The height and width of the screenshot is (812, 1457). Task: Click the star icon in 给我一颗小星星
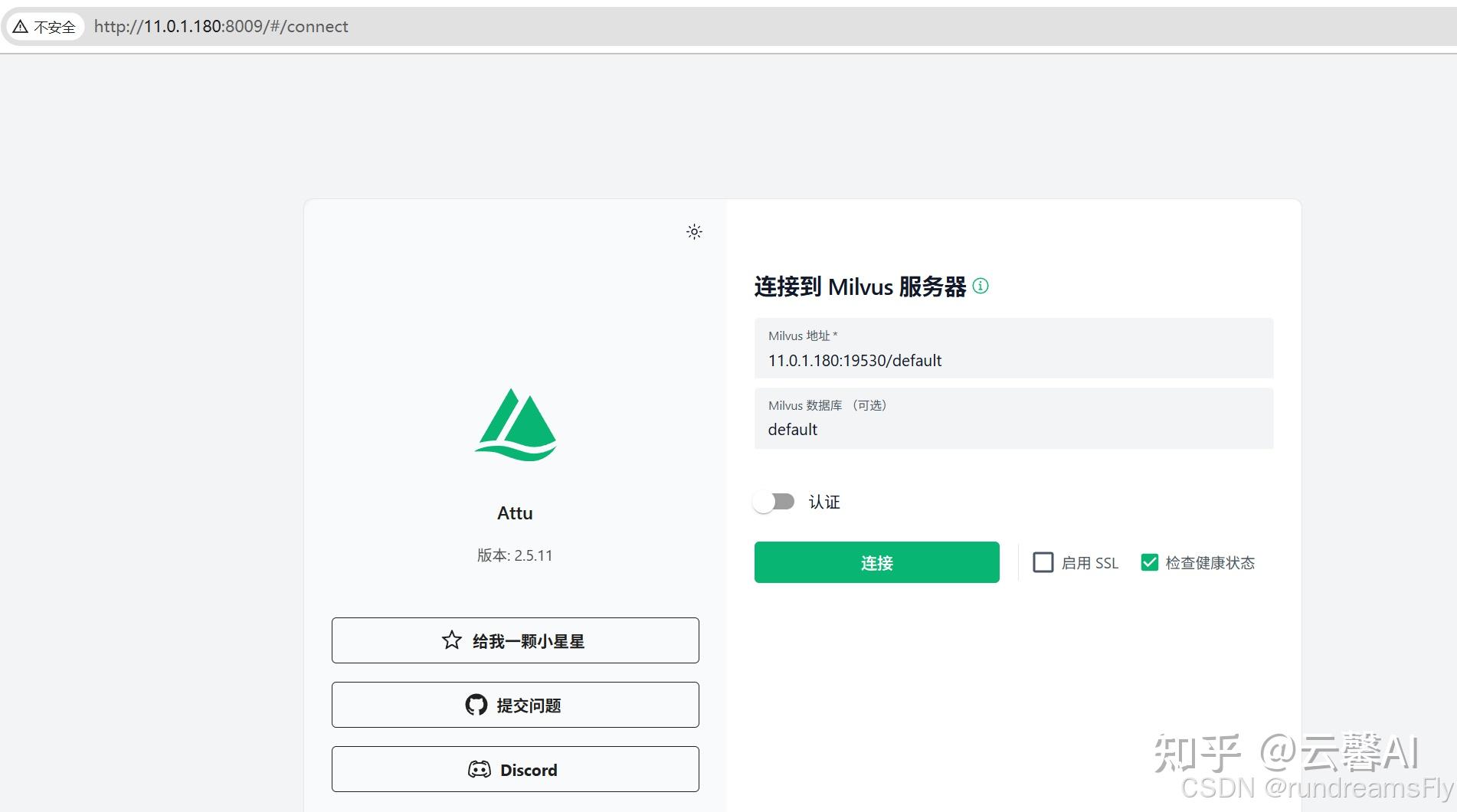tap(451, 640)
